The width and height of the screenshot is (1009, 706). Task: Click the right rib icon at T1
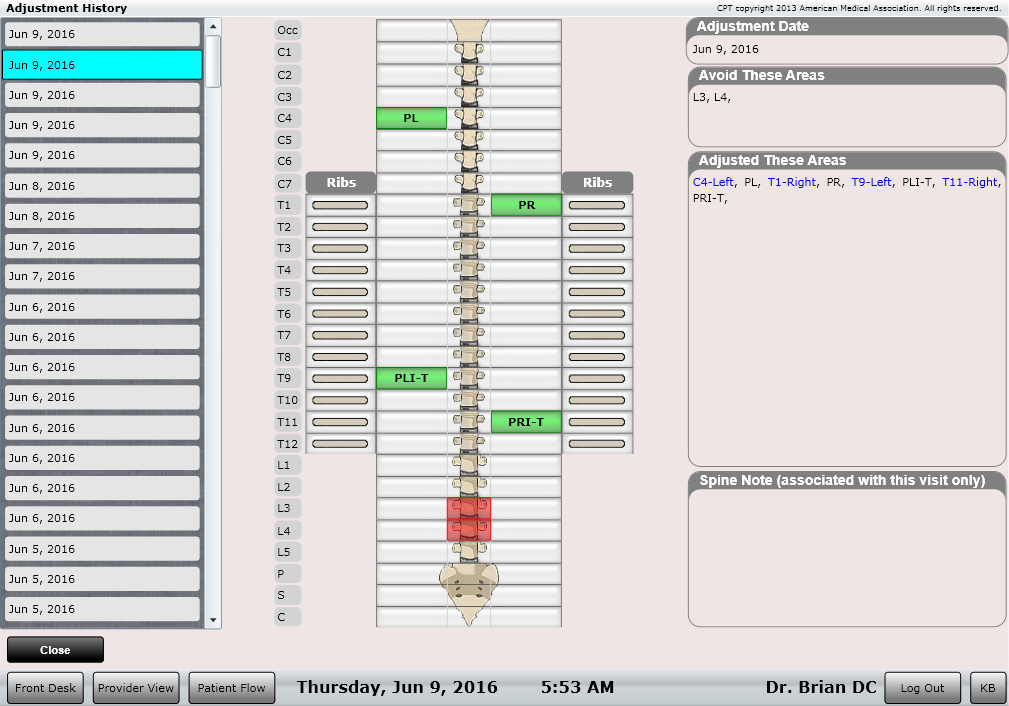[x=597, y=205]
